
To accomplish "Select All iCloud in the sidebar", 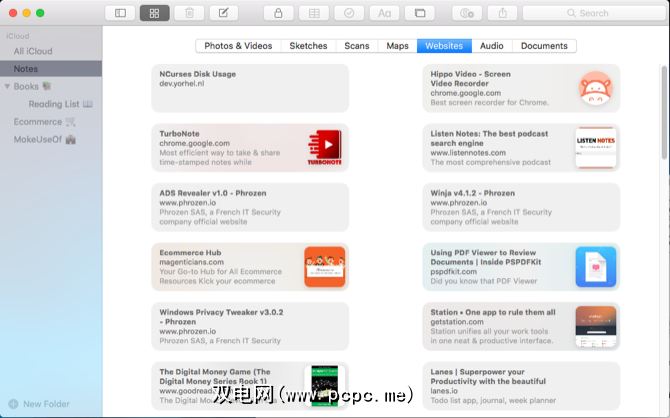I will (x=51, y=51).
